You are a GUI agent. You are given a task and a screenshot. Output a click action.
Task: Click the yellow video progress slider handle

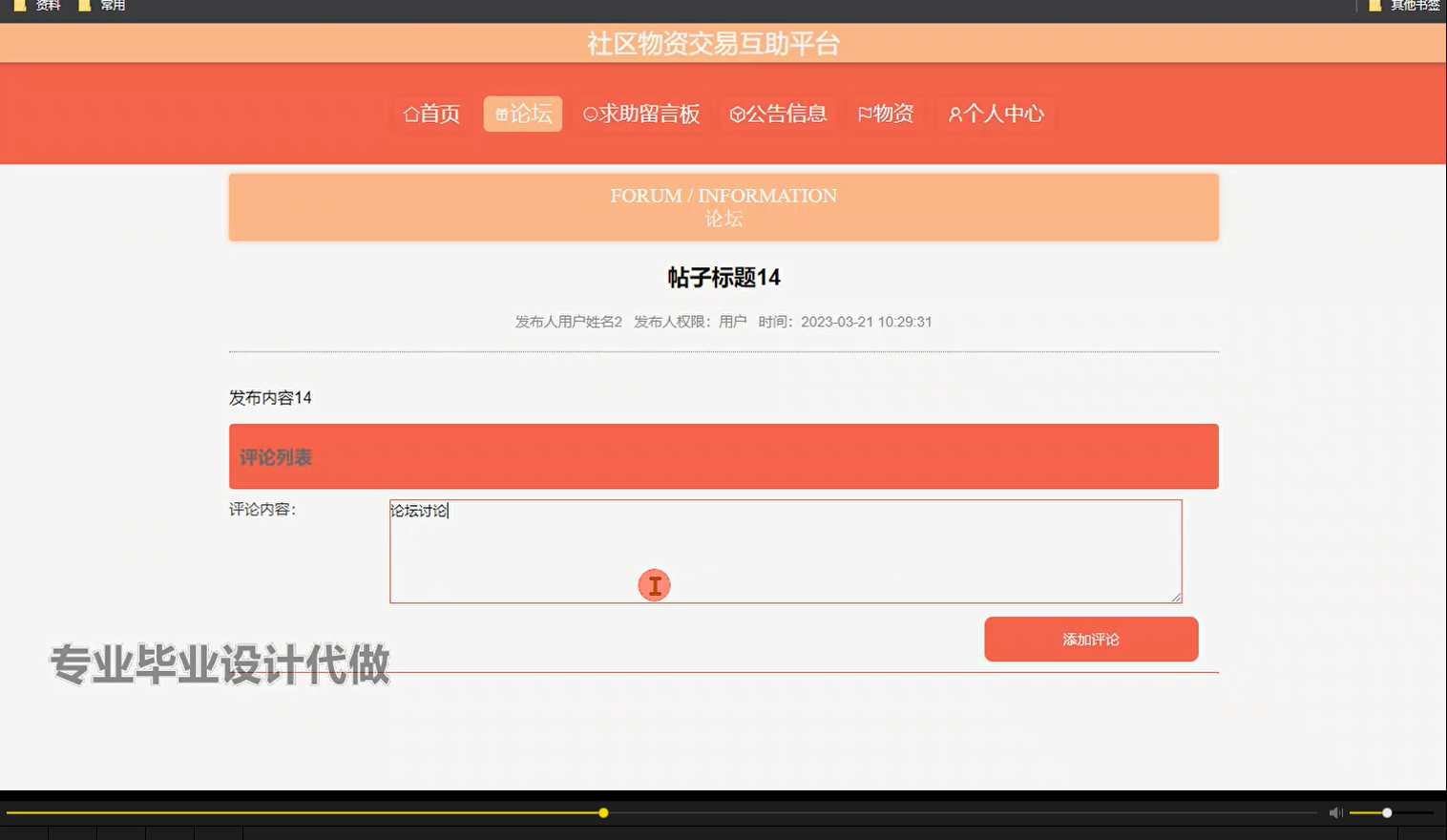coord(603,812)
